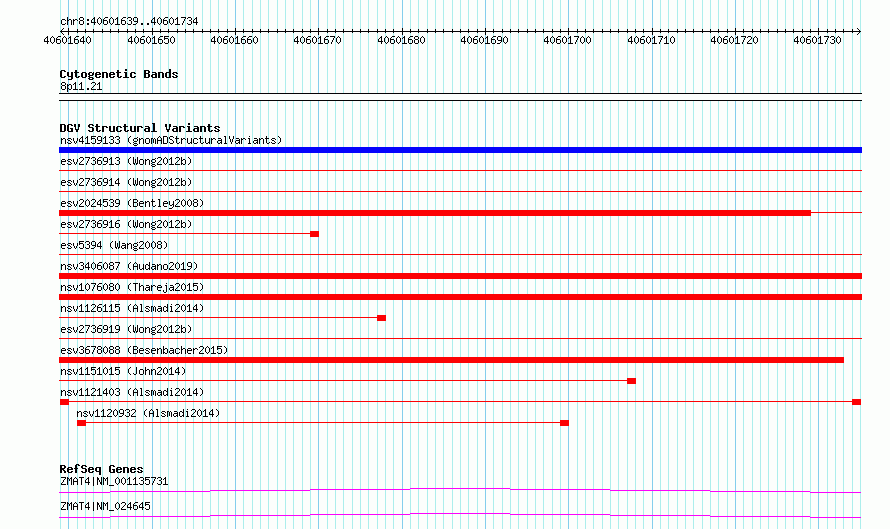
Task: Click the thick red nsv3406087 variant bar
Action: point(460,276)
